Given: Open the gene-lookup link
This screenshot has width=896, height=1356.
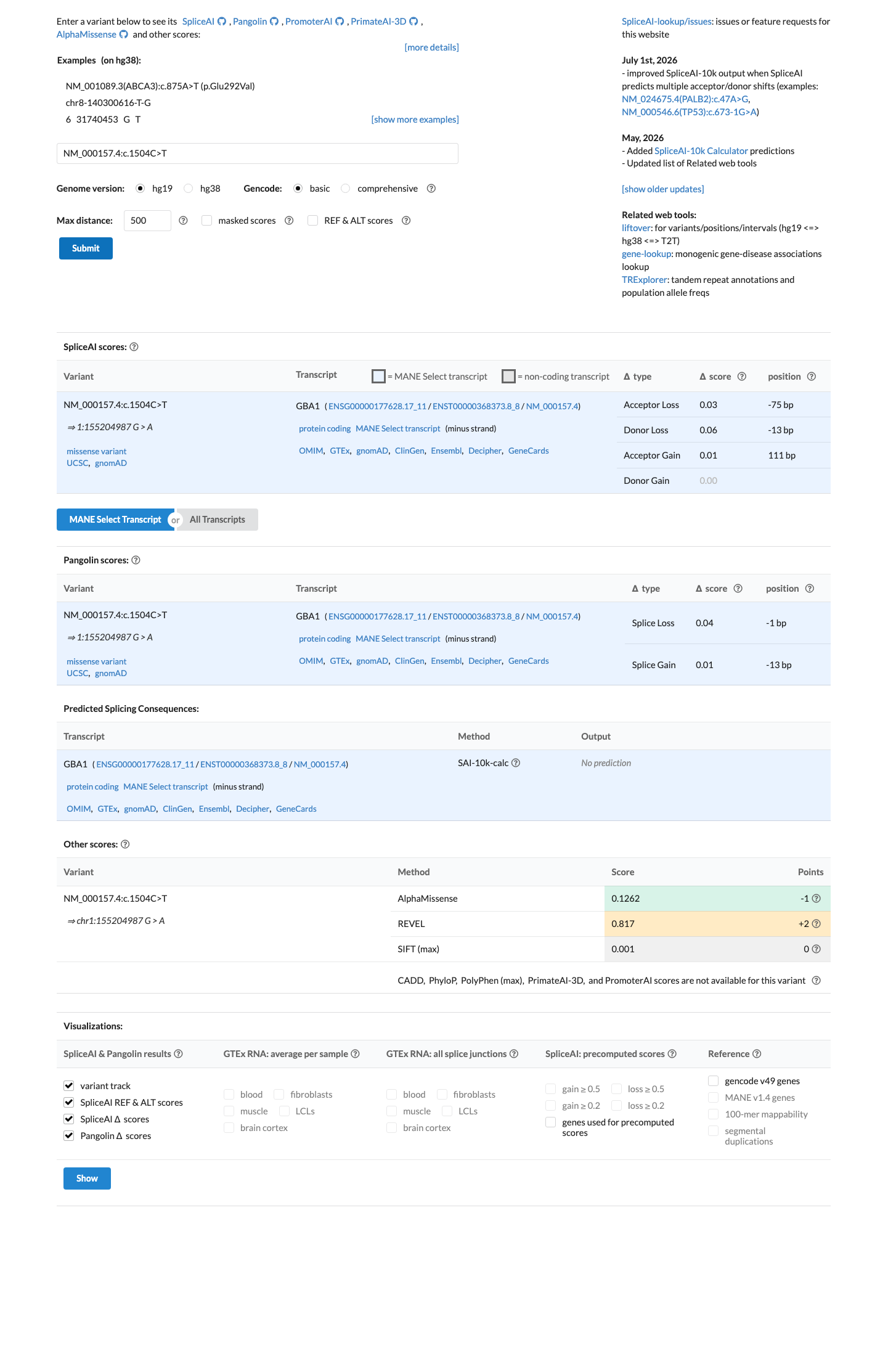Looking at the screenshot, I should pyautogui.click(x=646, y=254).
